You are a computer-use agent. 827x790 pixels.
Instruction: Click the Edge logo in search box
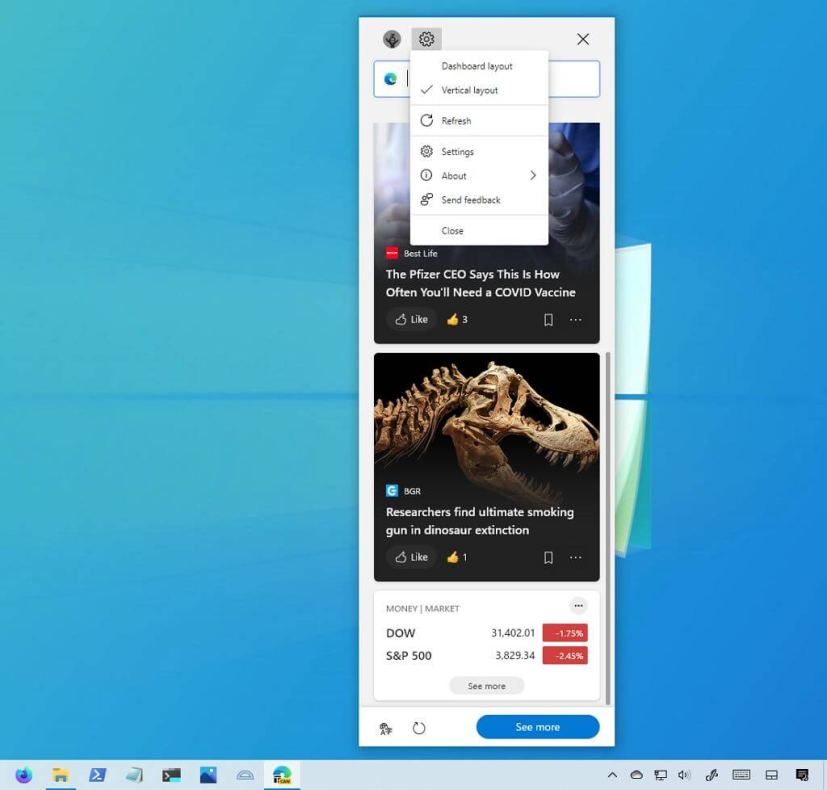coord(390,79)
